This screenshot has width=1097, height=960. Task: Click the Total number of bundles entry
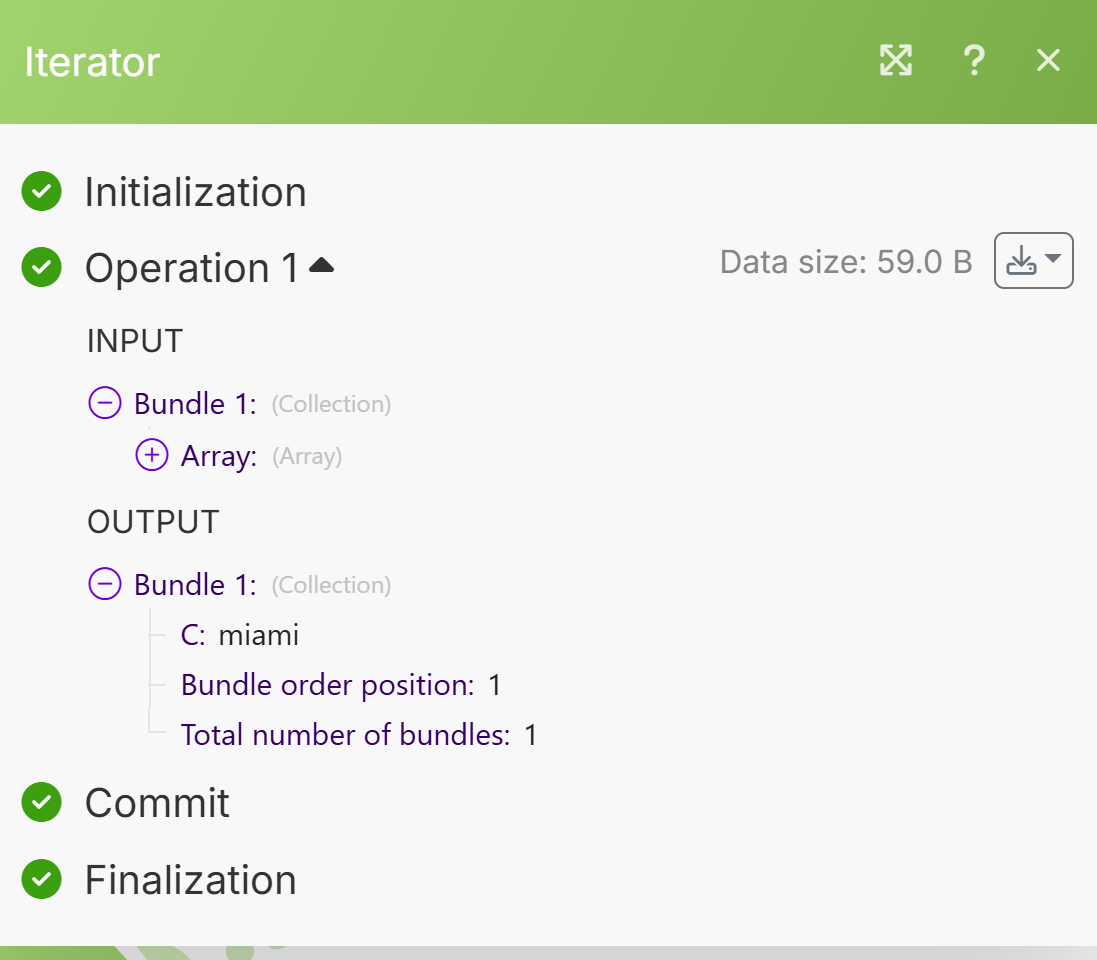[x=359, y=735]
